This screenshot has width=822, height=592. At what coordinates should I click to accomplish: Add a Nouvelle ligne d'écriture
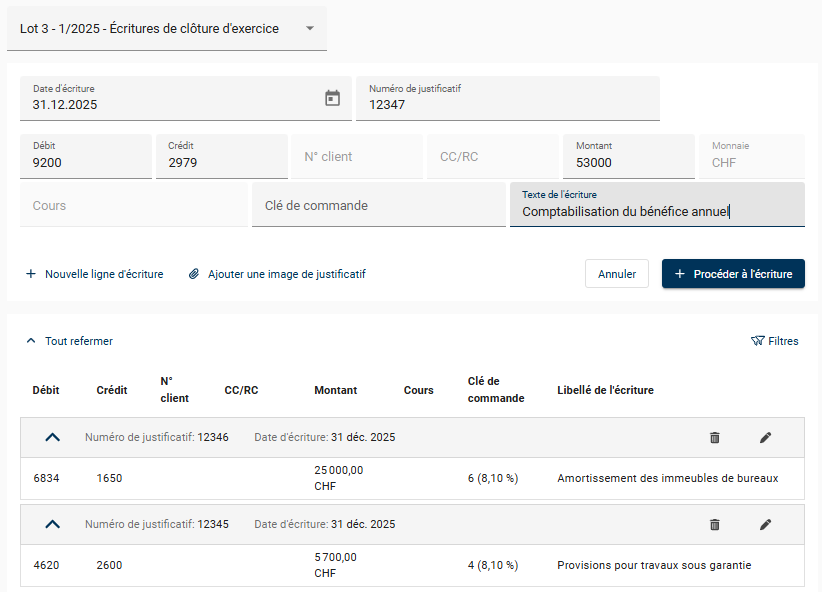point(94,274)
